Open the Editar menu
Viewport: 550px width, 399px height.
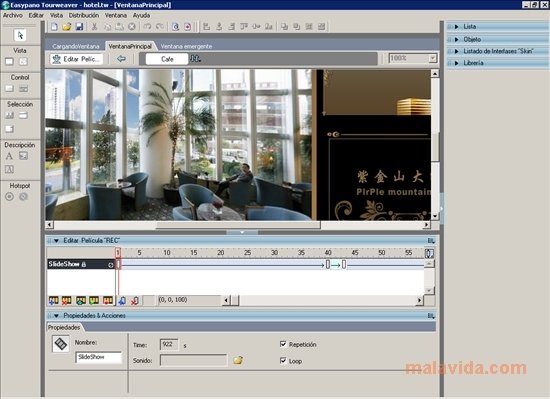(x=36, y=15)
